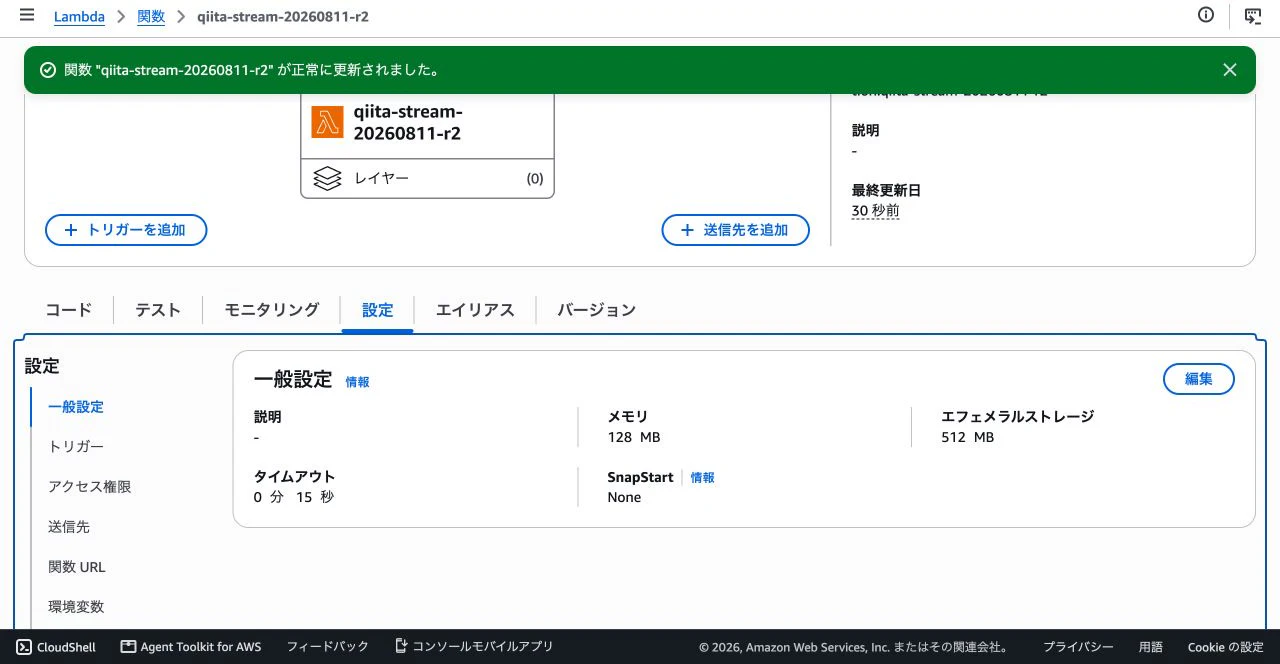Image resolution: width=1280 pixels, height=664 pixels.
Task: Switch to the モニタリング tab
Action: (x=271, y=310)
